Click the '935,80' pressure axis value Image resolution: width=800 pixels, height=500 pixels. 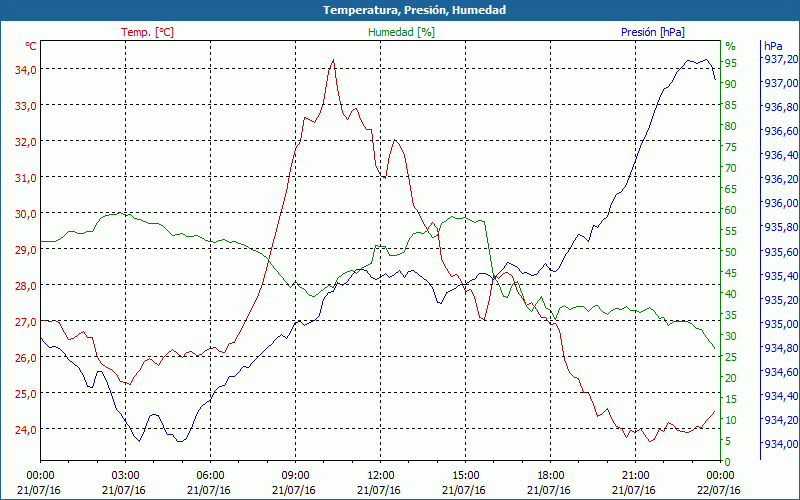point(781,228)
